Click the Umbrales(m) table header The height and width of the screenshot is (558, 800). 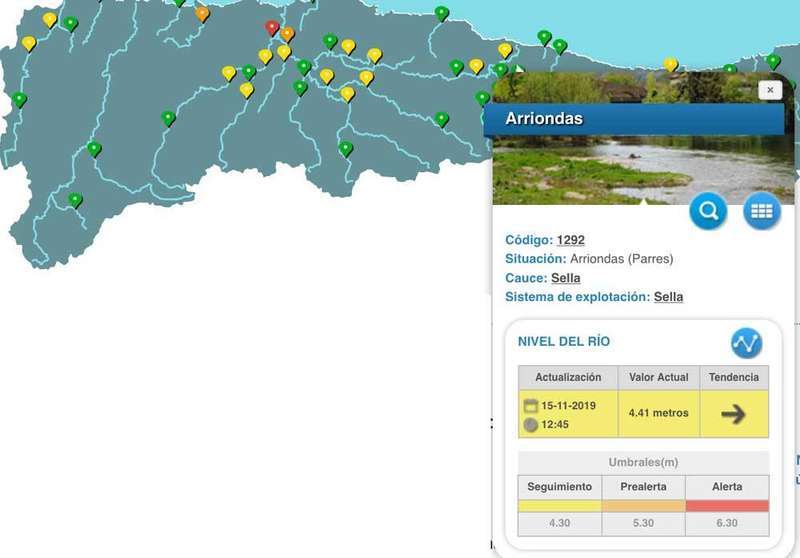click(x=643, y=462)
